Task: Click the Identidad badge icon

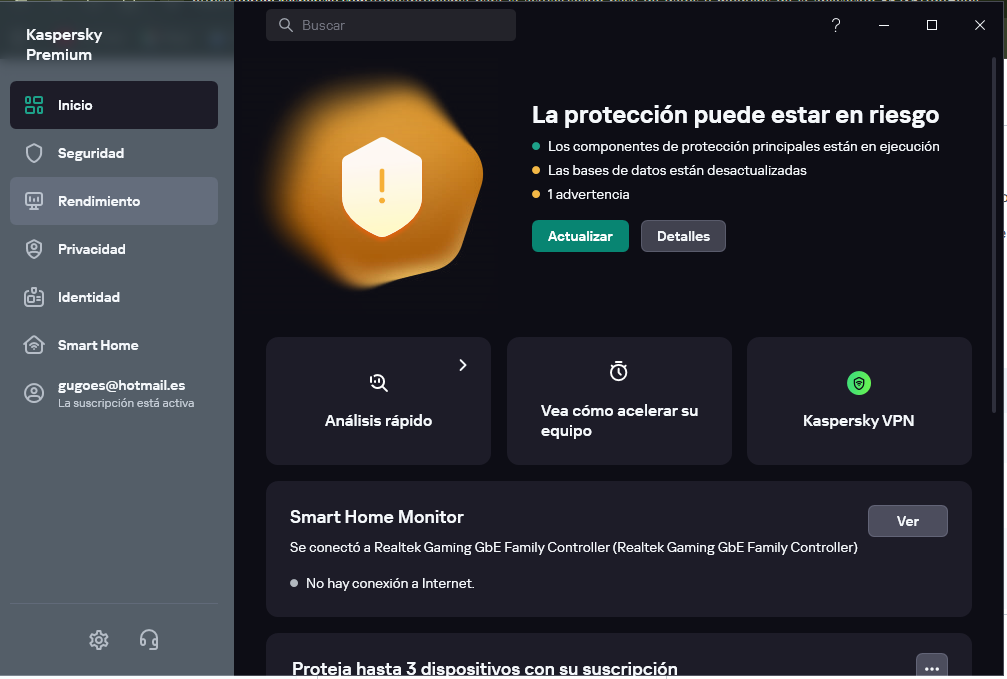Action: tap(34, 297)
